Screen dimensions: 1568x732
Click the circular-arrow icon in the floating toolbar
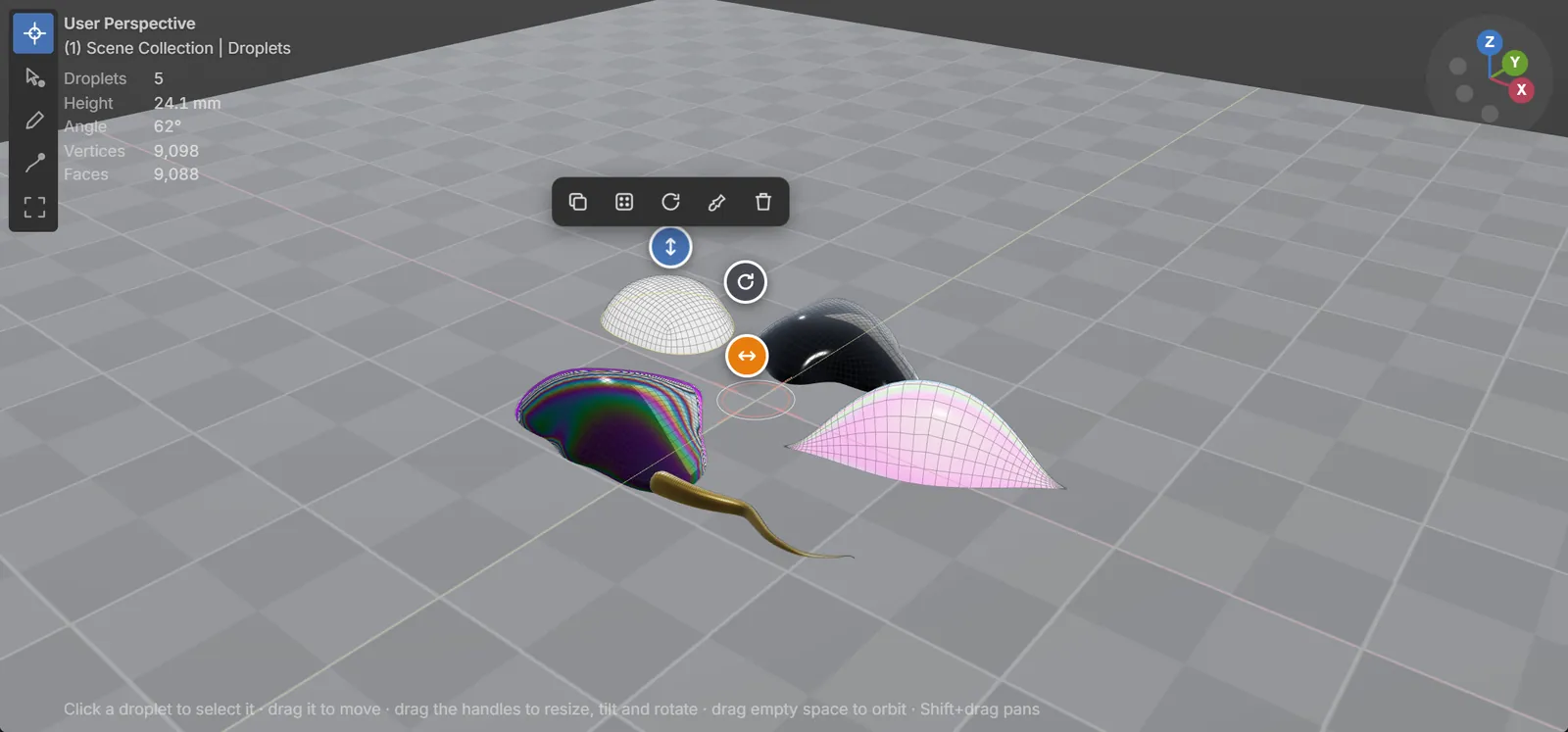point(670,202)
